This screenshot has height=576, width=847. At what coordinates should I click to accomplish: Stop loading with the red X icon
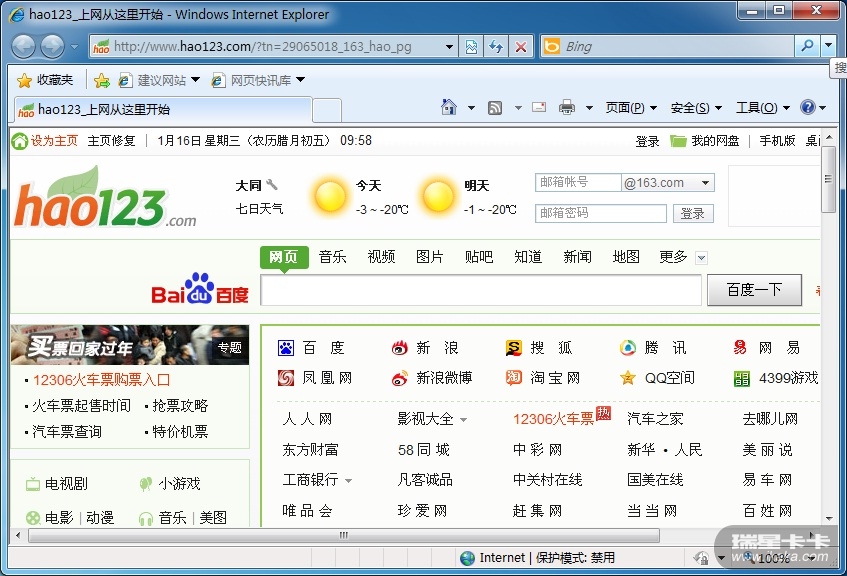click(x=521, y=47)
